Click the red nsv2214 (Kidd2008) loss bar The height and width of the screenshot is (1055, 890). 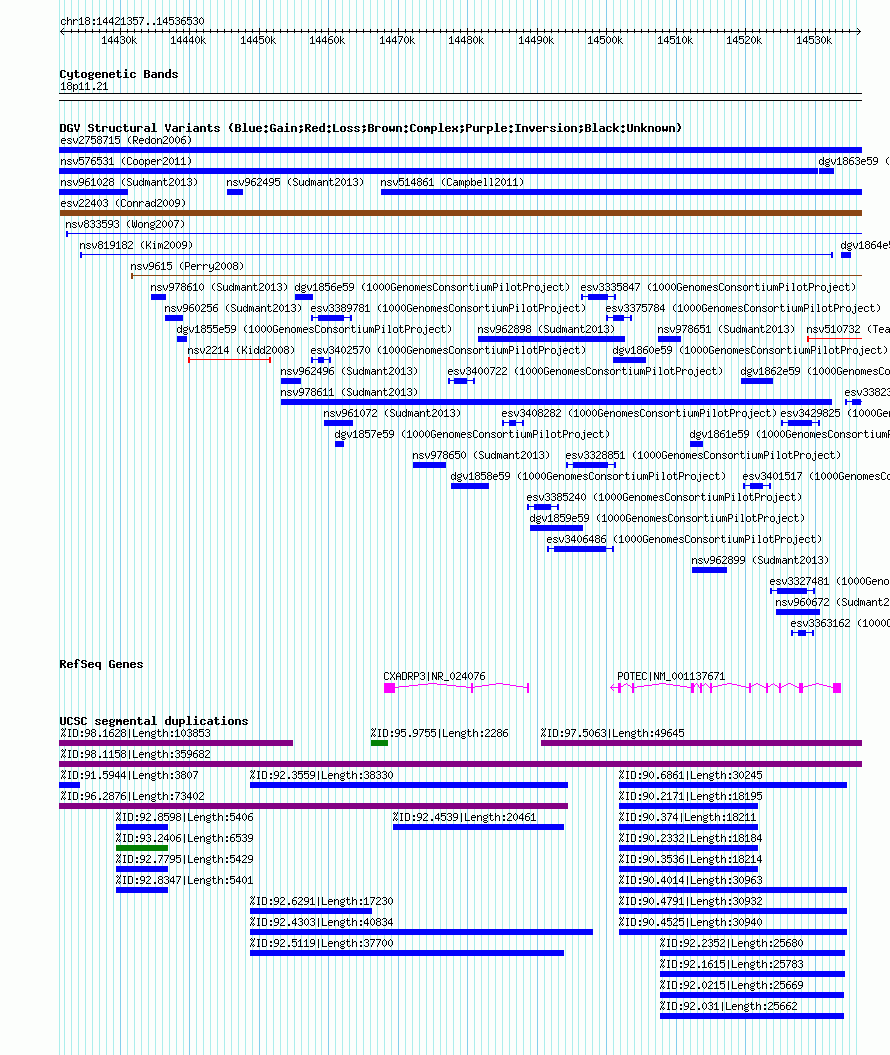pos(229,360)
